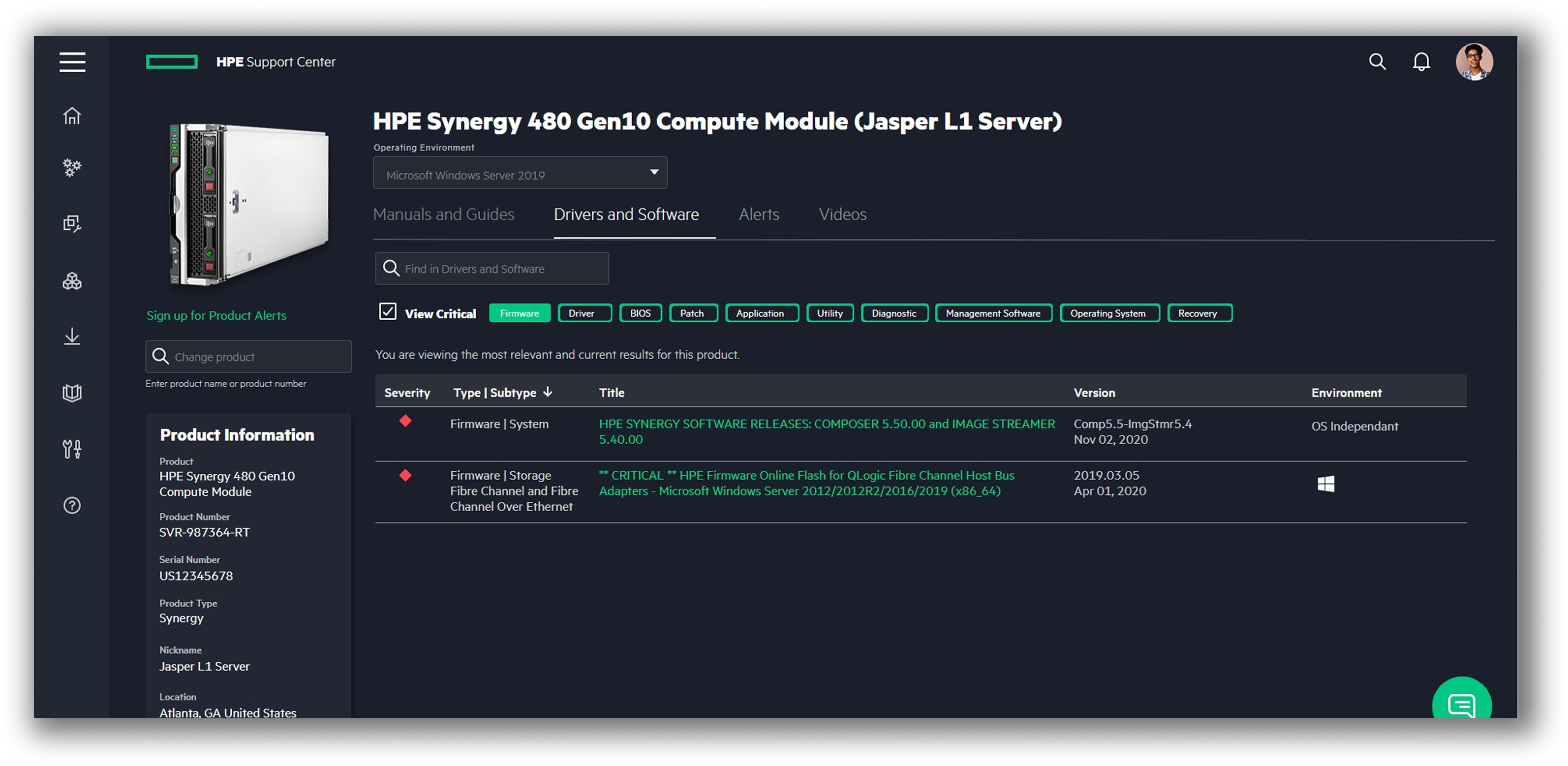Toggle the Management Software filter chip

pos(993,313)
